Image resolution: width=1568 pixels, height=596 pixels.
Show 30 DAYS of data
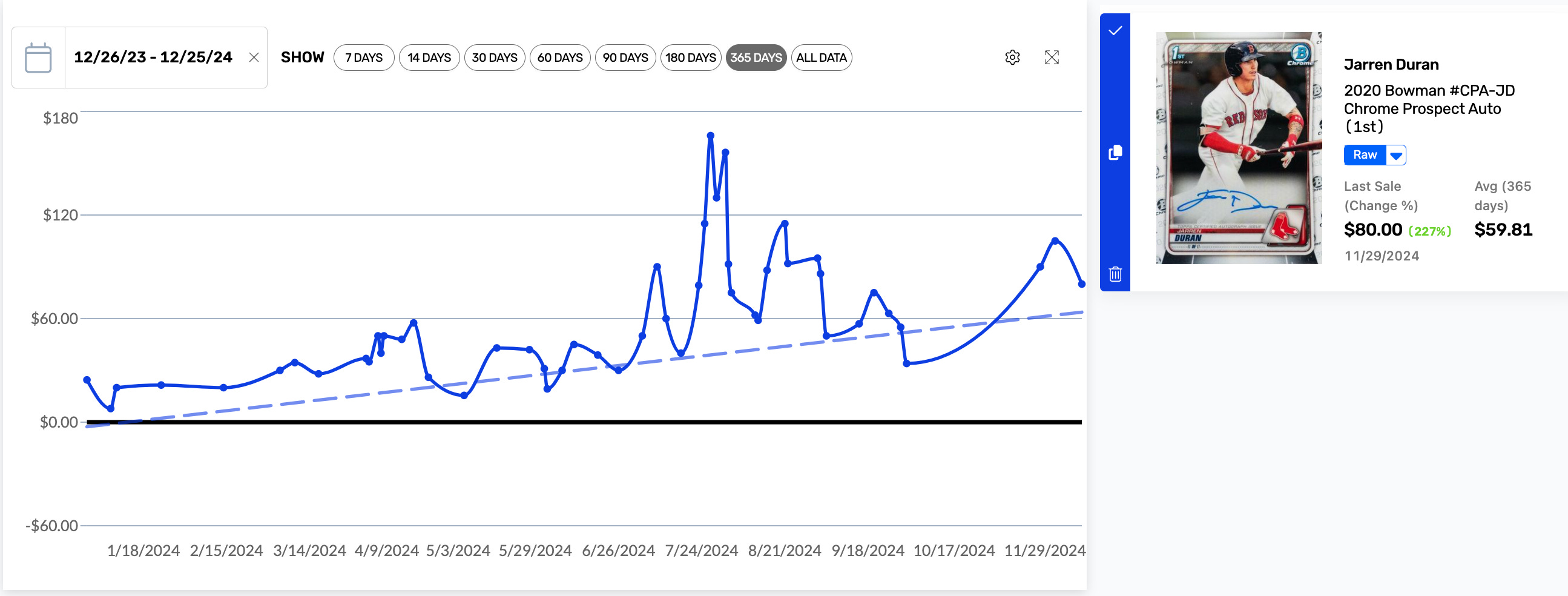point(494,58)
